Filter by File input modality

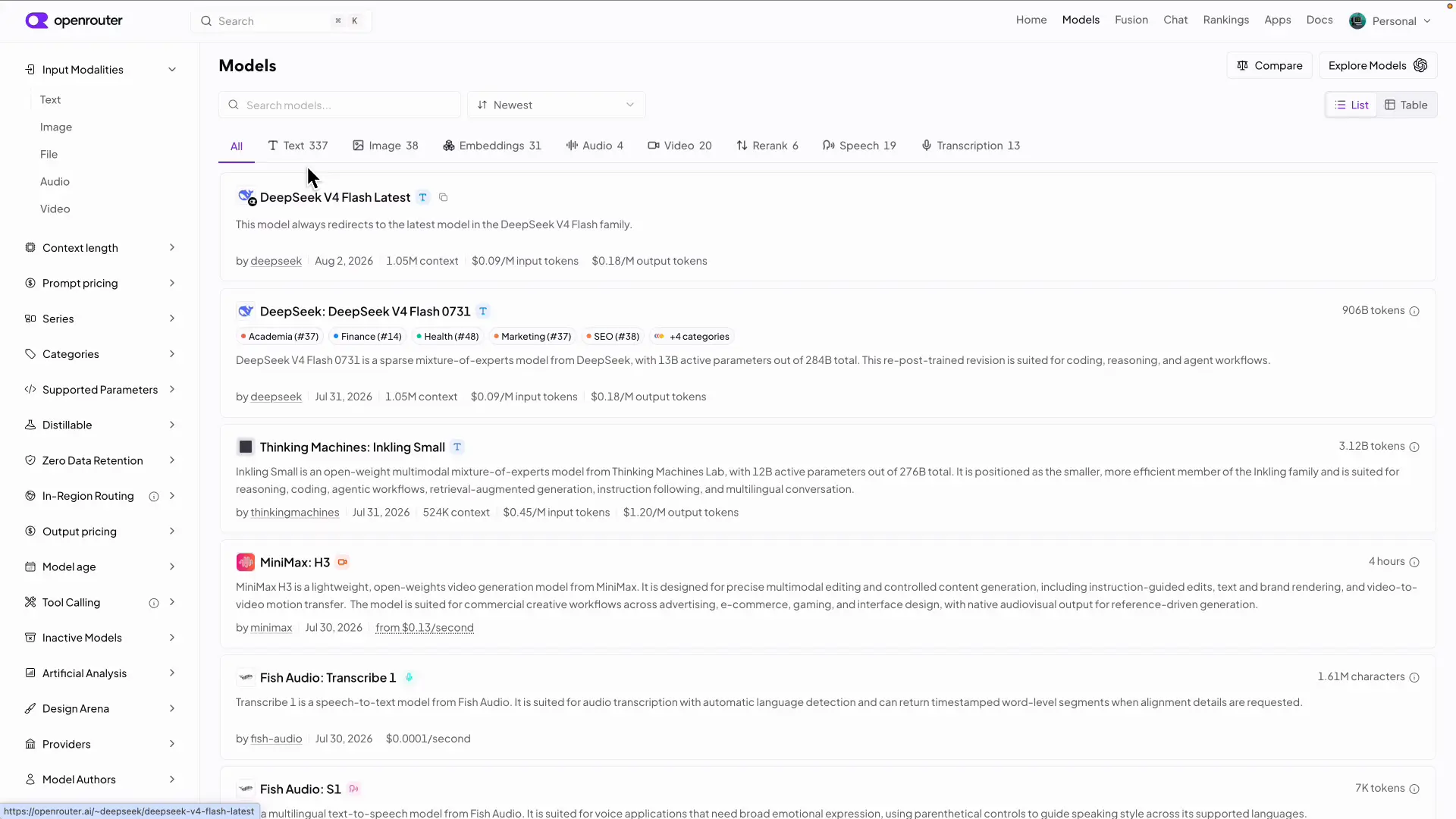pyautogui.click(x=49, y=155)
